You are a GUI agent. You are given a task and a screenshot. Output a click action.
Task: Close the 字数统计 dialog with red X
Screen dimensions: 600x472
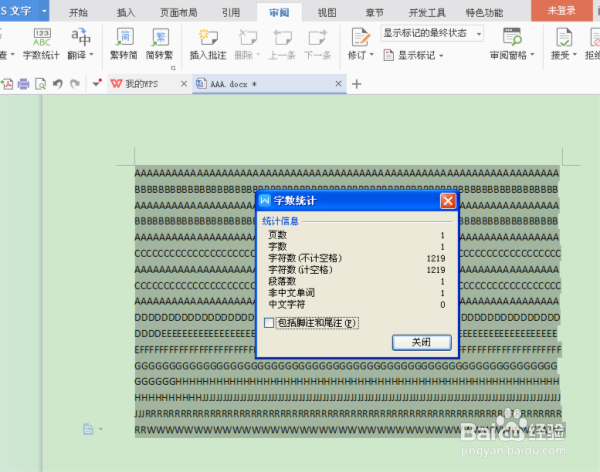[448, 201]
